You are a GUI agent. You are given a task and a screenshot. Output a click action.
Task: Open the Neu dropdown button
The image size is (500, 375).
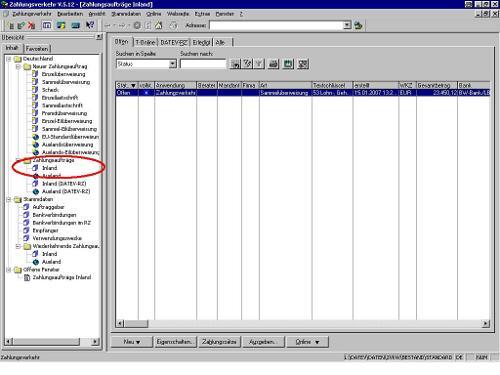coord(132,342)
